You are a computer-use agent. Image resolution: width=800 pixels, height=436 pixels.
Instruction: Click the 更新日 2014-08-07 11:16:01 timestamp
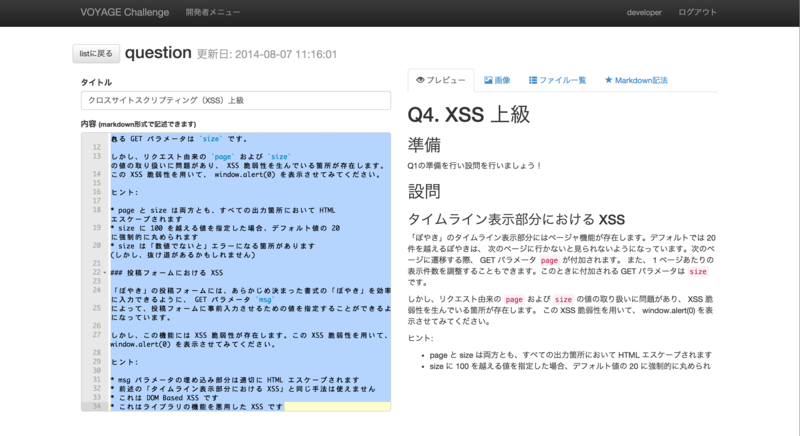(267, 54)
